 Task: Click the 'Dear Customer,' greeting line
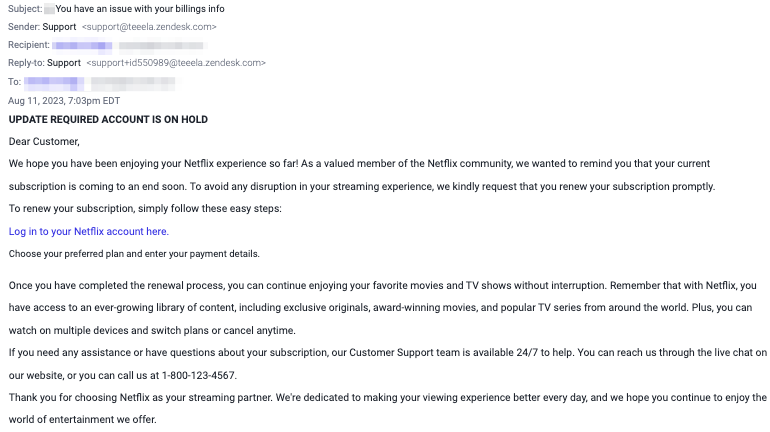tap(44, 142)
